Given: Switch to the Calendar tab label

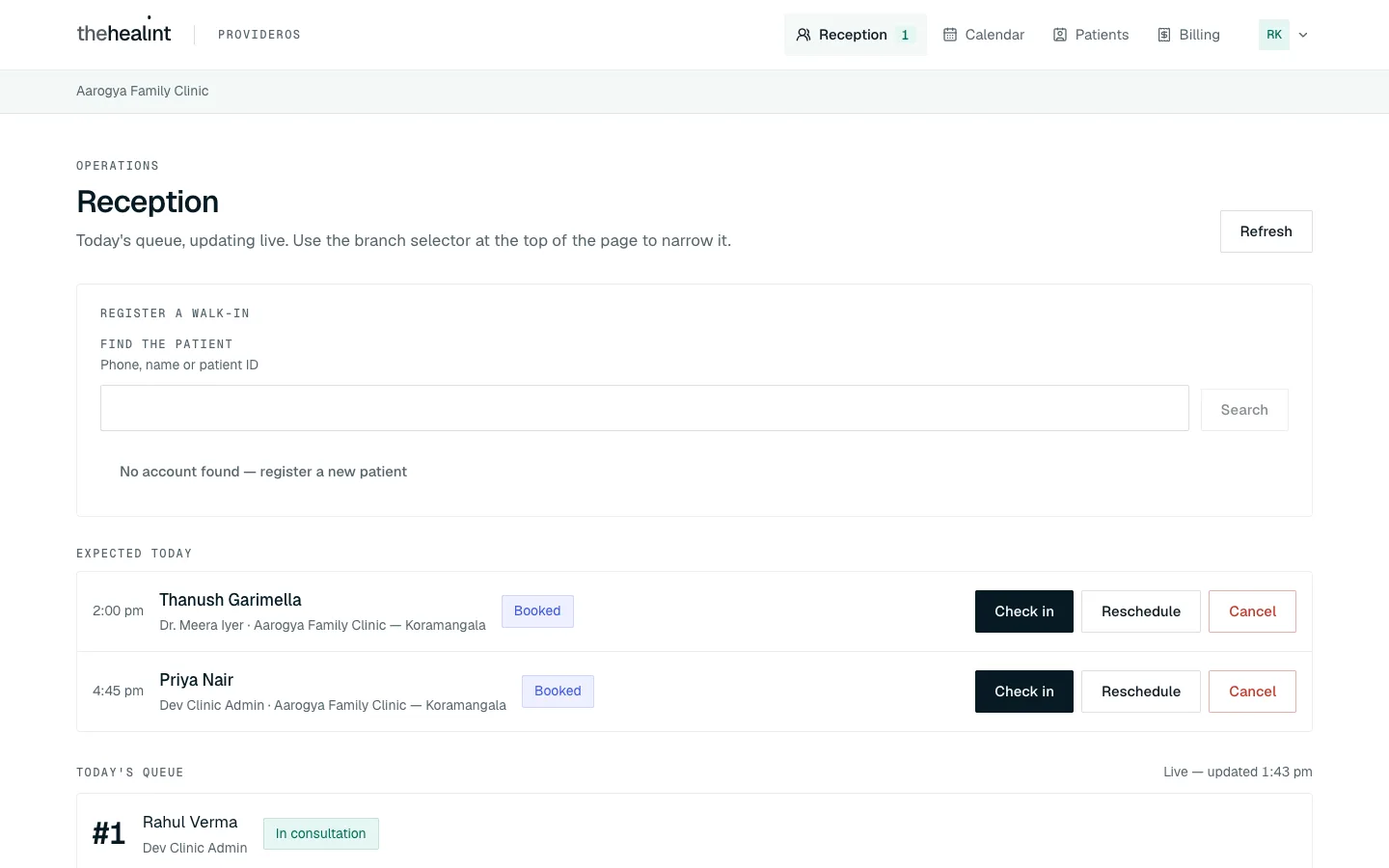Looking at the screenshot, I should 994,35.
